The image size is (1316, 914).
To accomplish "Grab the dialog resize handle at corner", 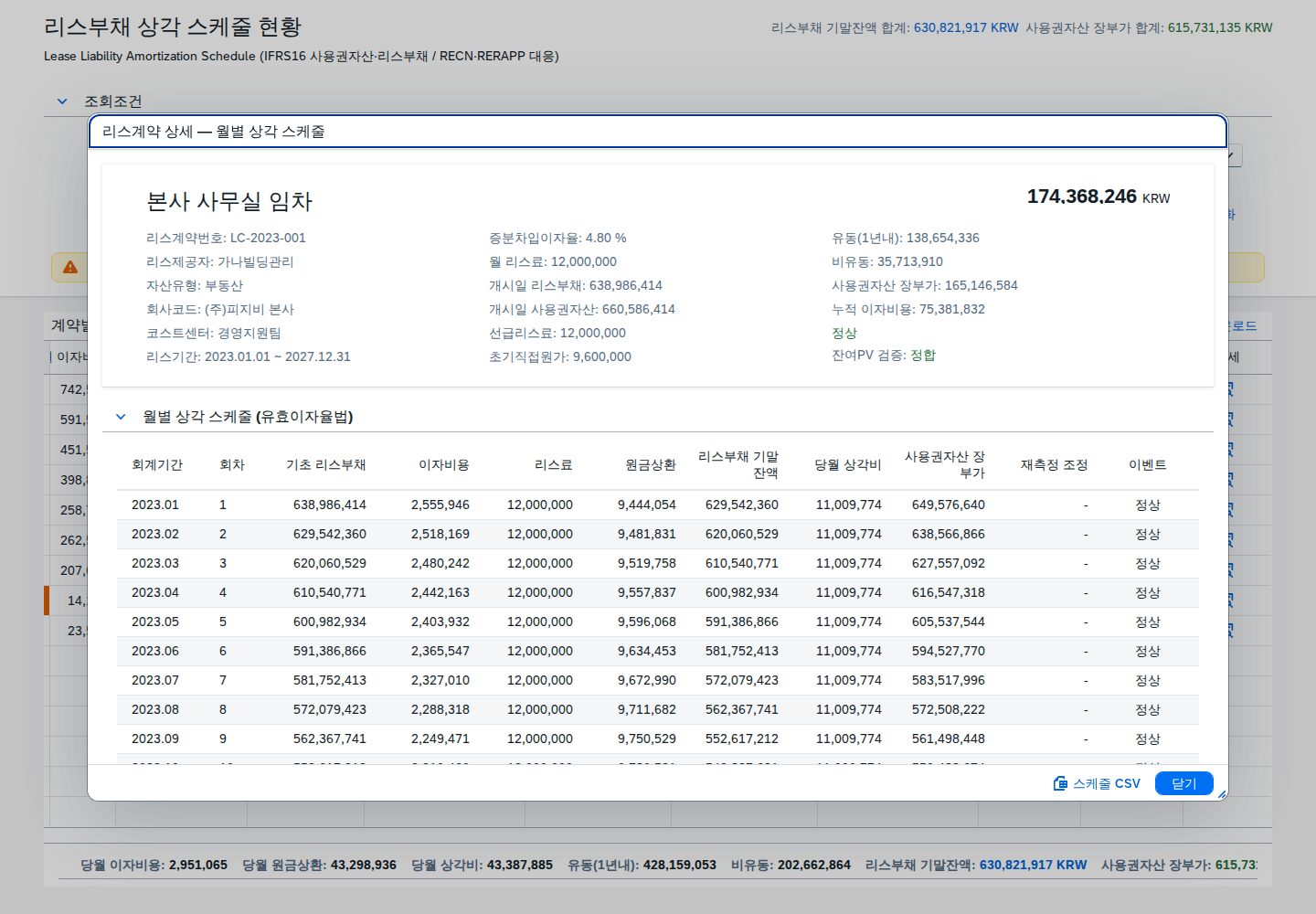I will click(x=1222, y=794).
